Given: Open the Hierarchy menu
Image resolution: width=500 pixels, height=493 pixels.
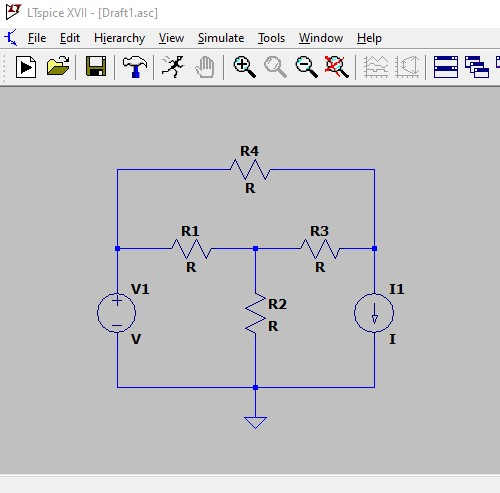Looking at the screenshot, I should coord(119,38).
